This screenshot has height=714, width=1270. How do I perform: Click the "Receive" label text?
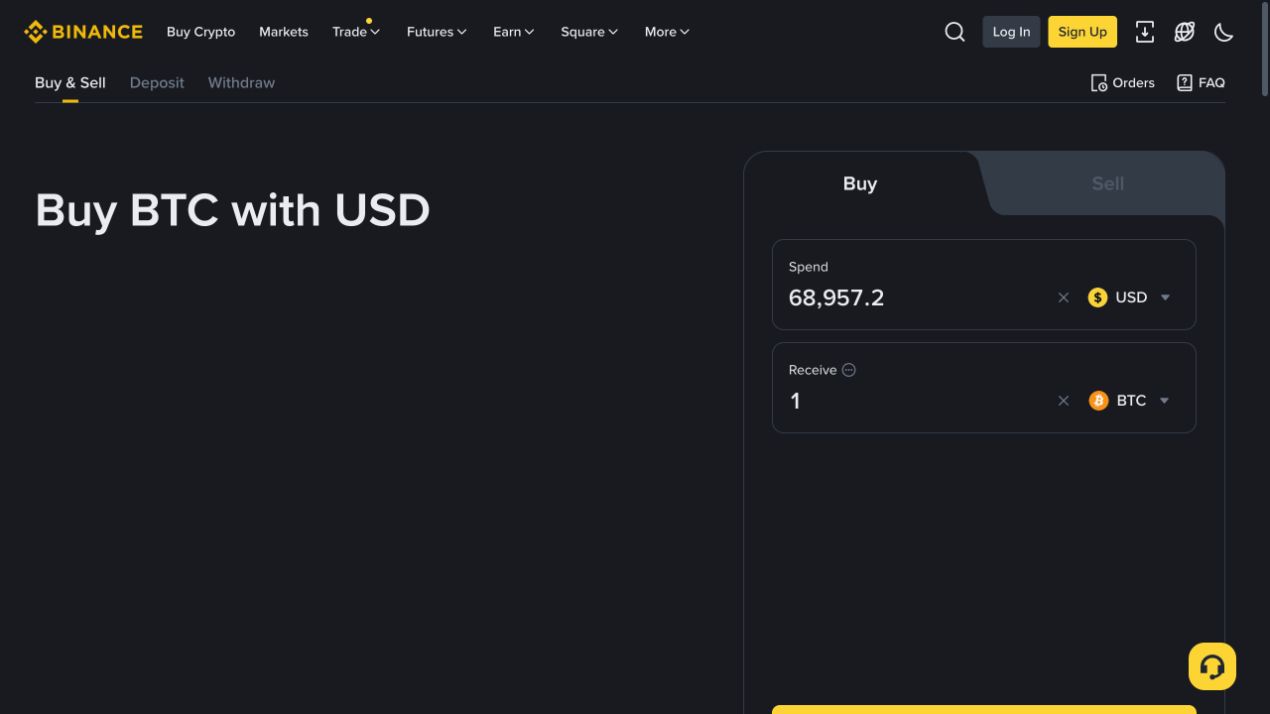(x=812, y=370)
